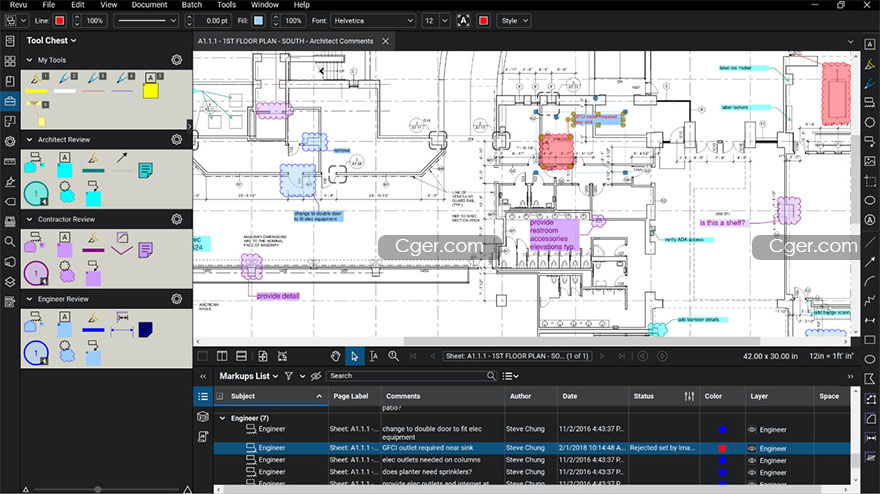Toggle layer eye for 'change to double door' row
The height and width of the screenshot is (494, 880).
pos(752,429)
